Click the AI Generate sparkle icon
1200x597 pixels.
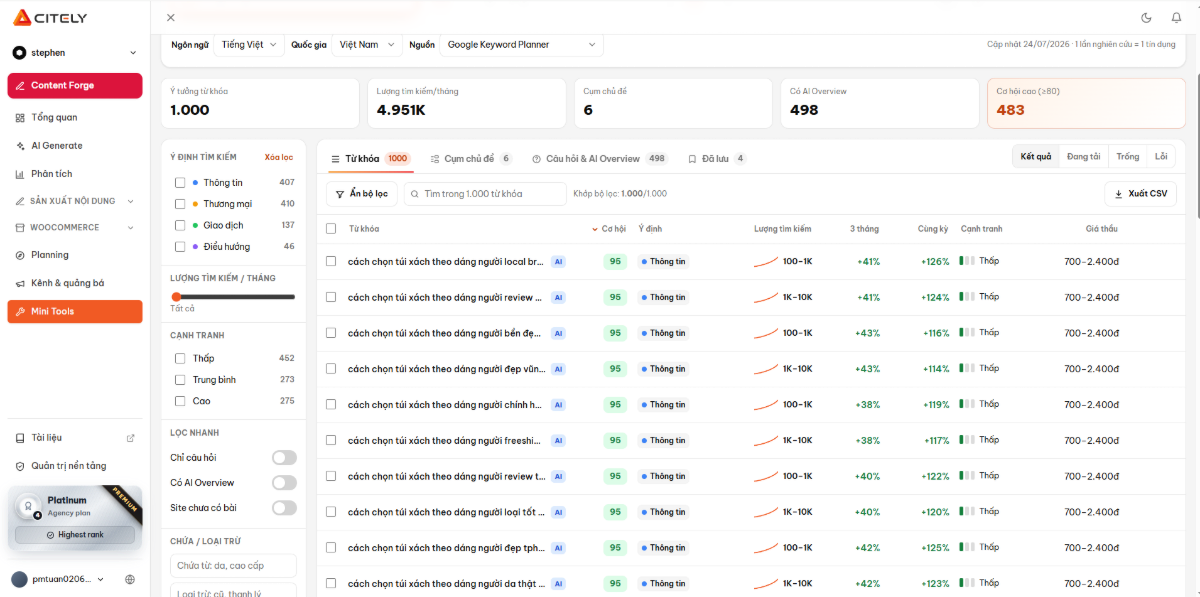(20, 146)
